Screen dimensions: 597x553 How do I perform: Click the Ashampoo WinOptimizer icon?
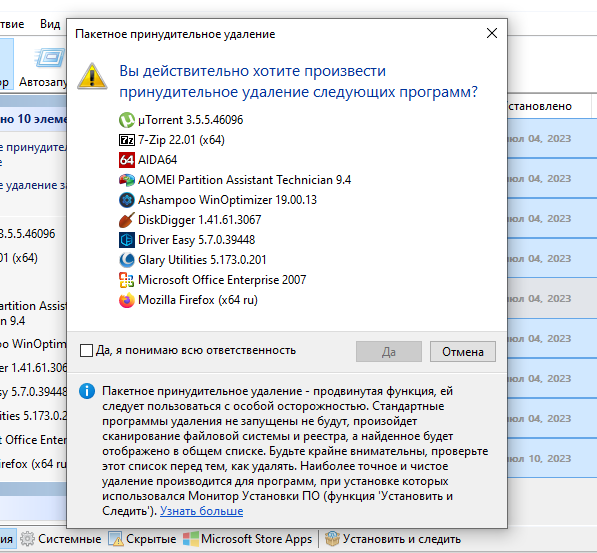126,200
